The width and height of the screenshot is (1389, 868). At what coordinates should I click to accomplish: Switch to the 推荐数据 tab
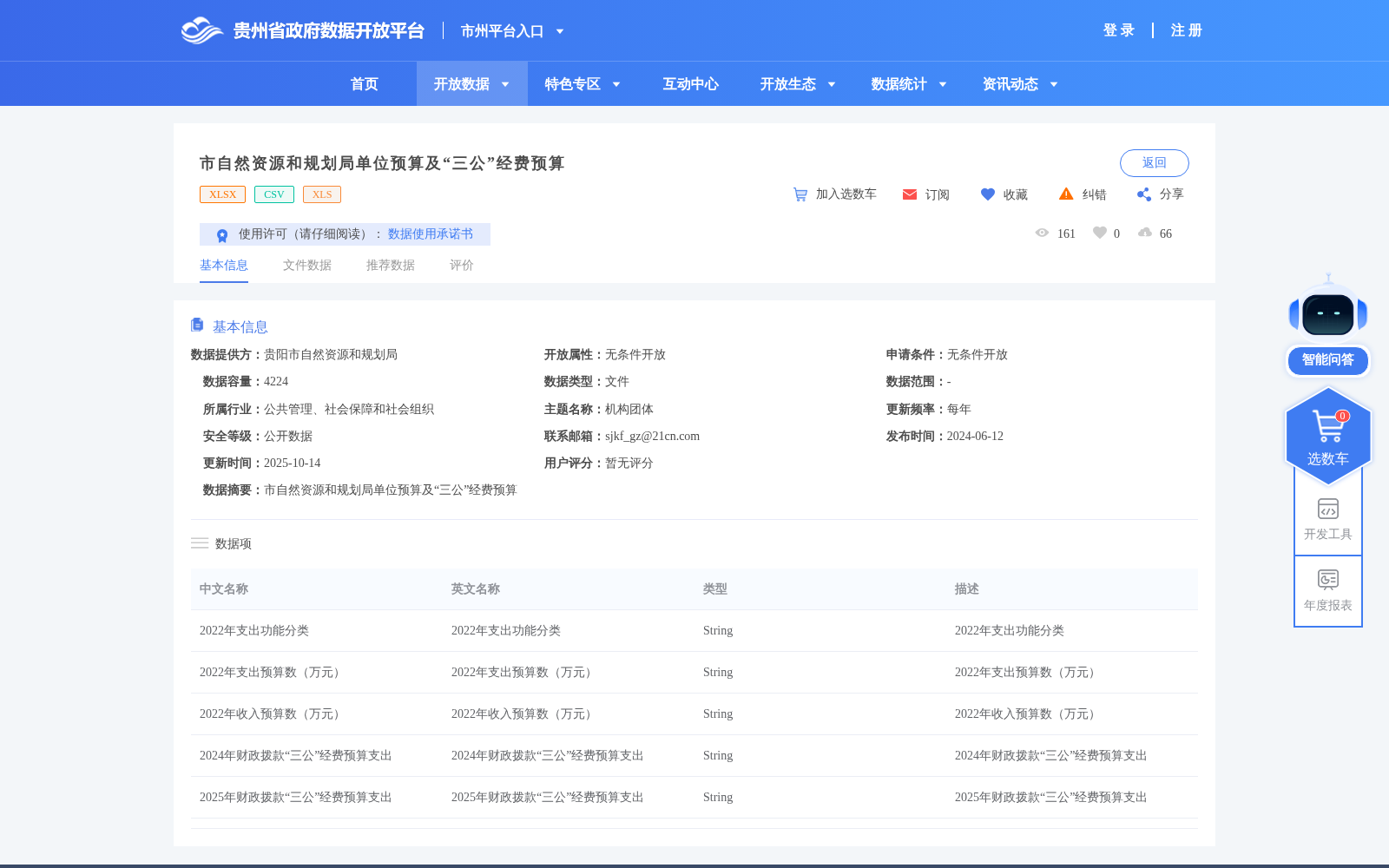(x=391, y=266)
